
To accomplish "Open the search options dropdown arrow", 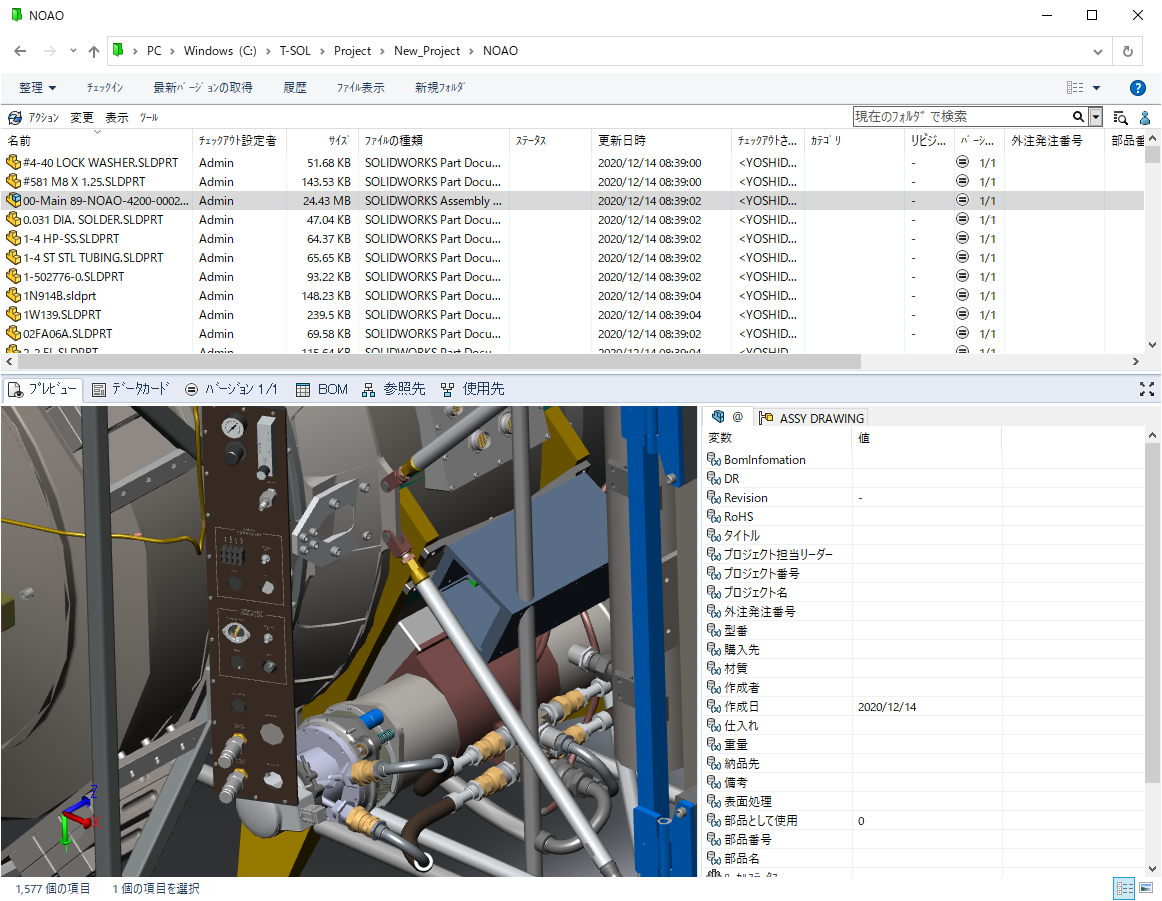I will (x=1094, y=117).
